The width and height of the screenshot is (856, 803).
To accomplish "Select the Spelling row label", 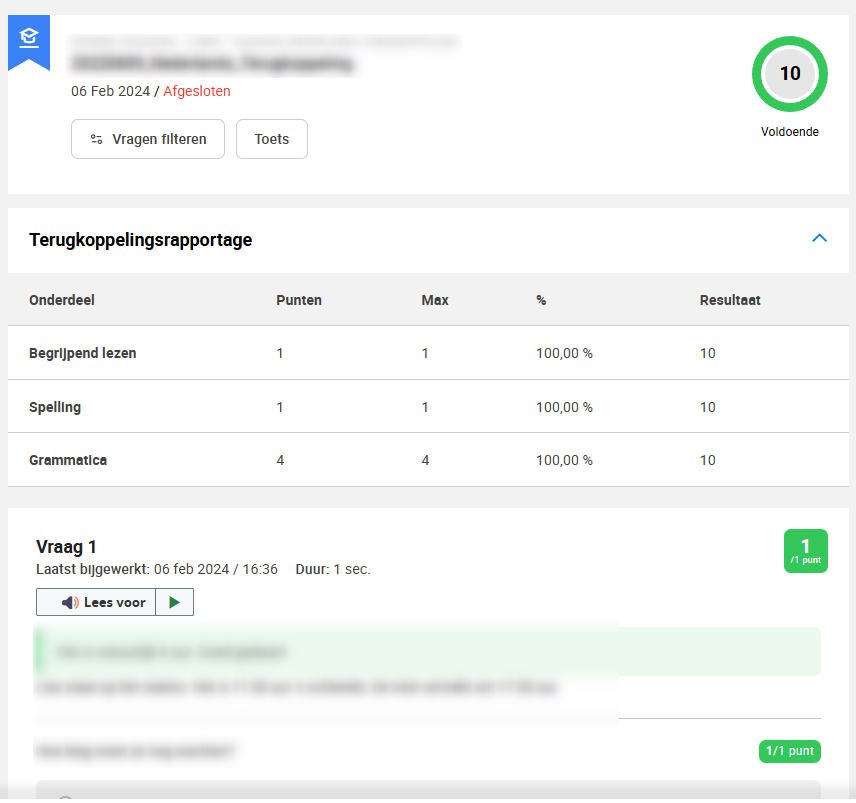I will [55, 407].
